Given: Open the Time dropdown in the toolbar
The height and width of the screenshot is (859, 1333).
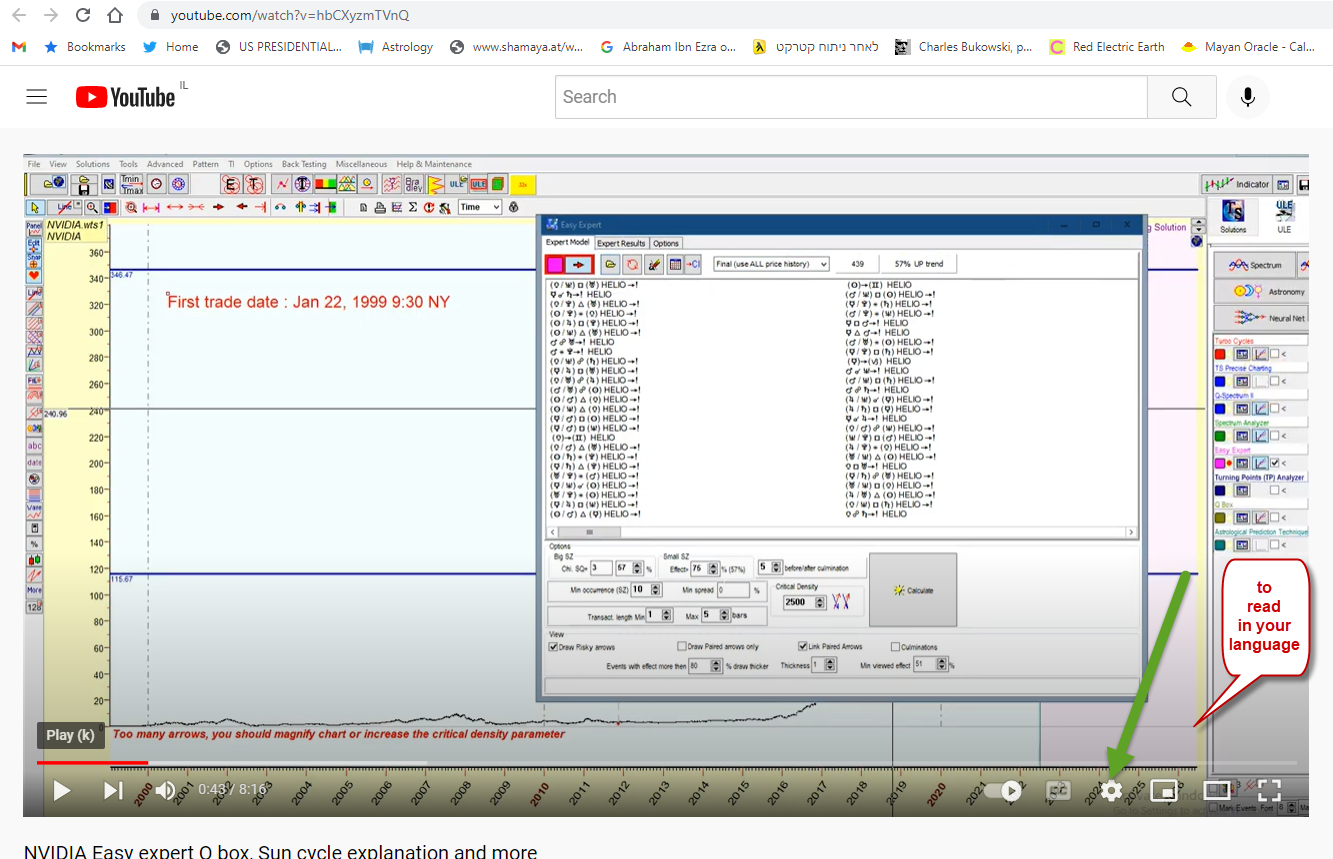Looking at the screenshot, I should pos(481,207).
